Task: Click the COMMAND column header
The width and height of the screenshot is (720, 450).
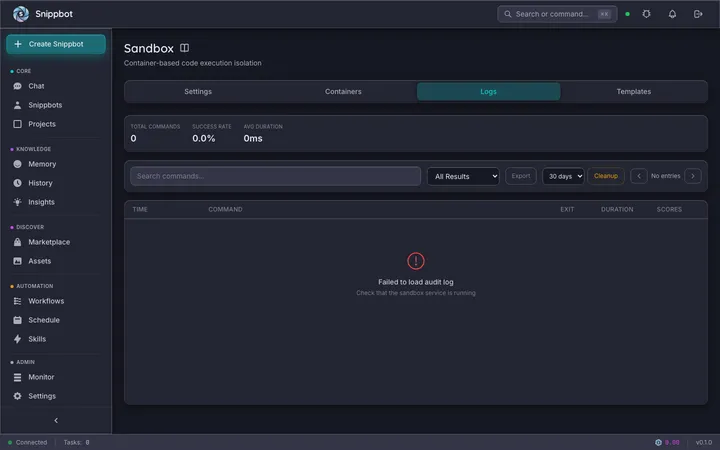Action: (x=225, y=209)
